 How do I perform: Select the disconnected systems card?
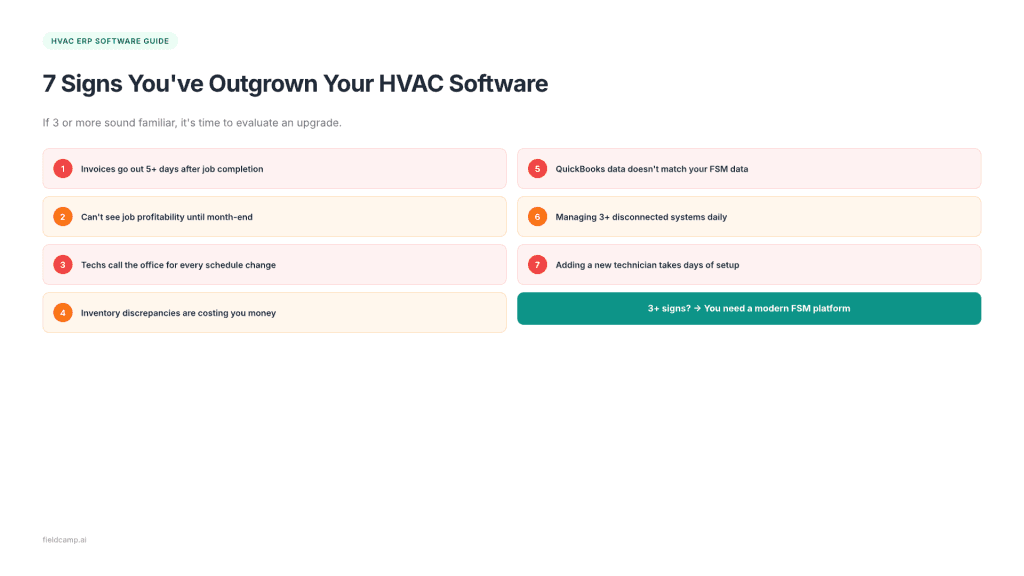pos(749,216)
